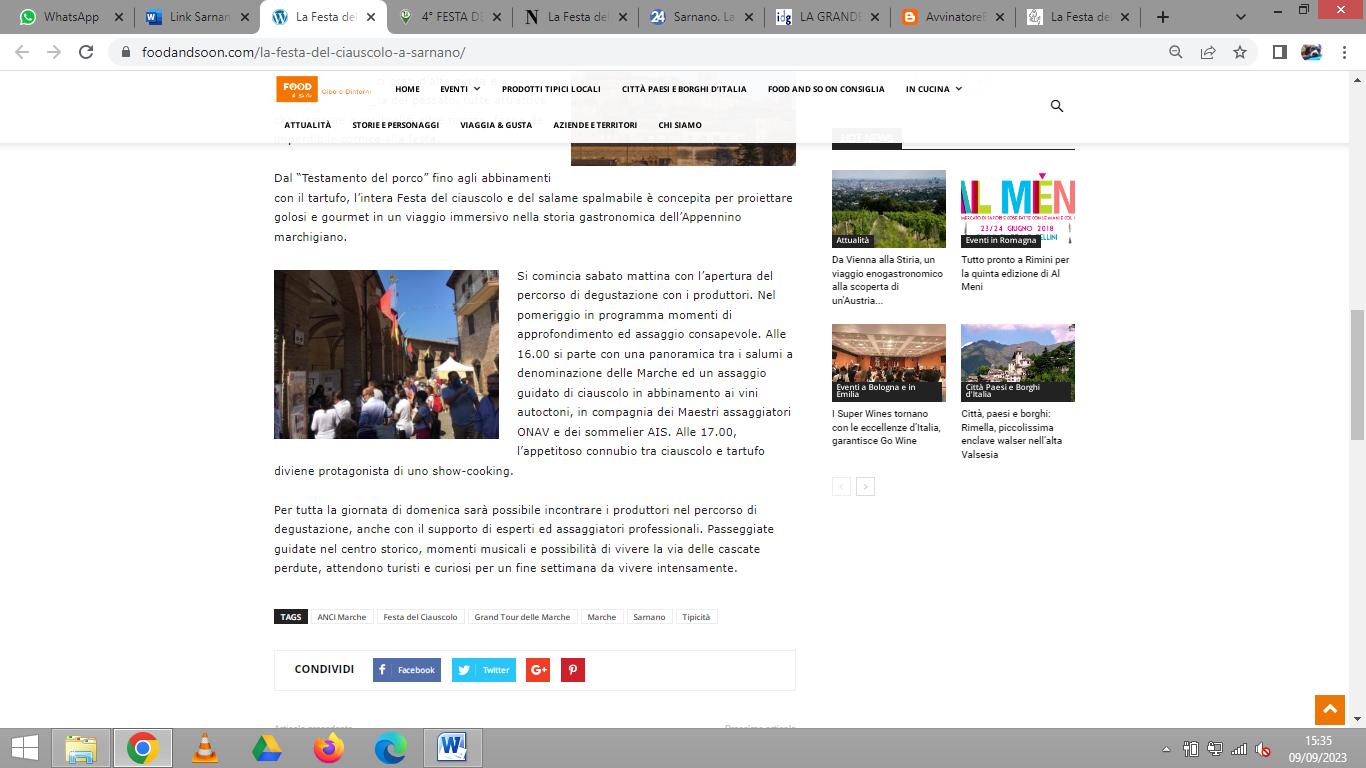1366x768 pixels.
Task: Click the Sarnano street festival photo
Action: pyautogui.click(x=386, y=354)
